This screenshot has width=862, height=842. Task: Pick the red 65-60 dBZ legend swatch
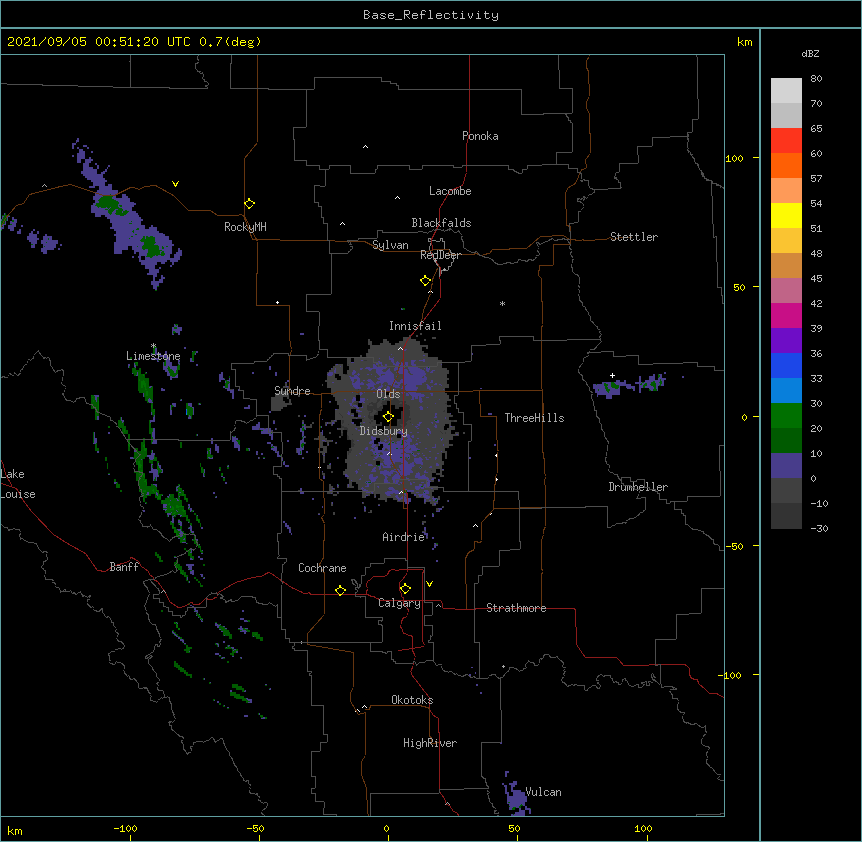point(786,141)
